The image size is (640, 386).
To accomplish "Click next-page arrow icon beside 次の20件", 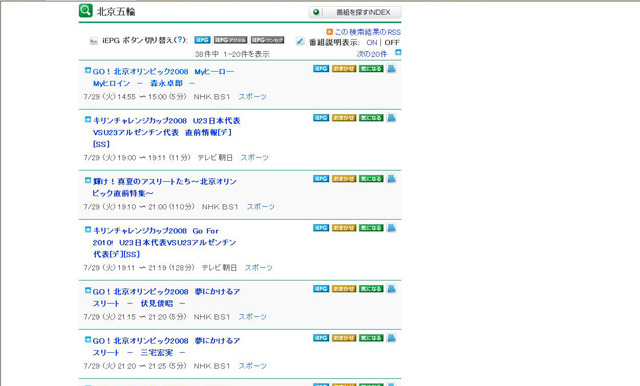I will (x=398, y=52).
